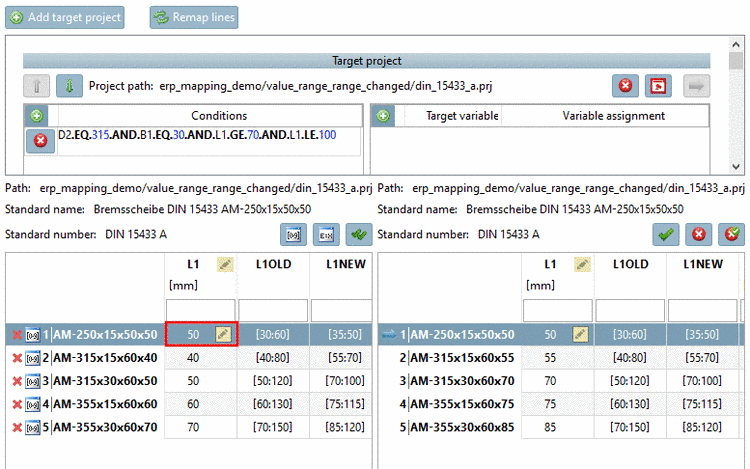
Task: Click blue arrow icon on right row 1
Action: coord(388,335)
